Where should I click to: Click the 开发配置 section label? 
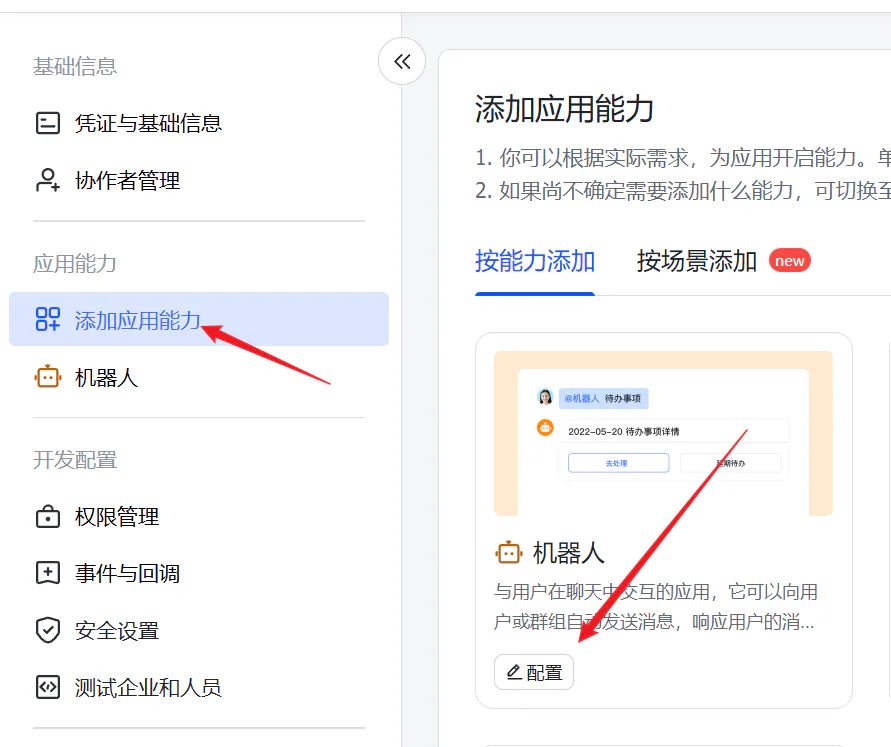point(75,460)
